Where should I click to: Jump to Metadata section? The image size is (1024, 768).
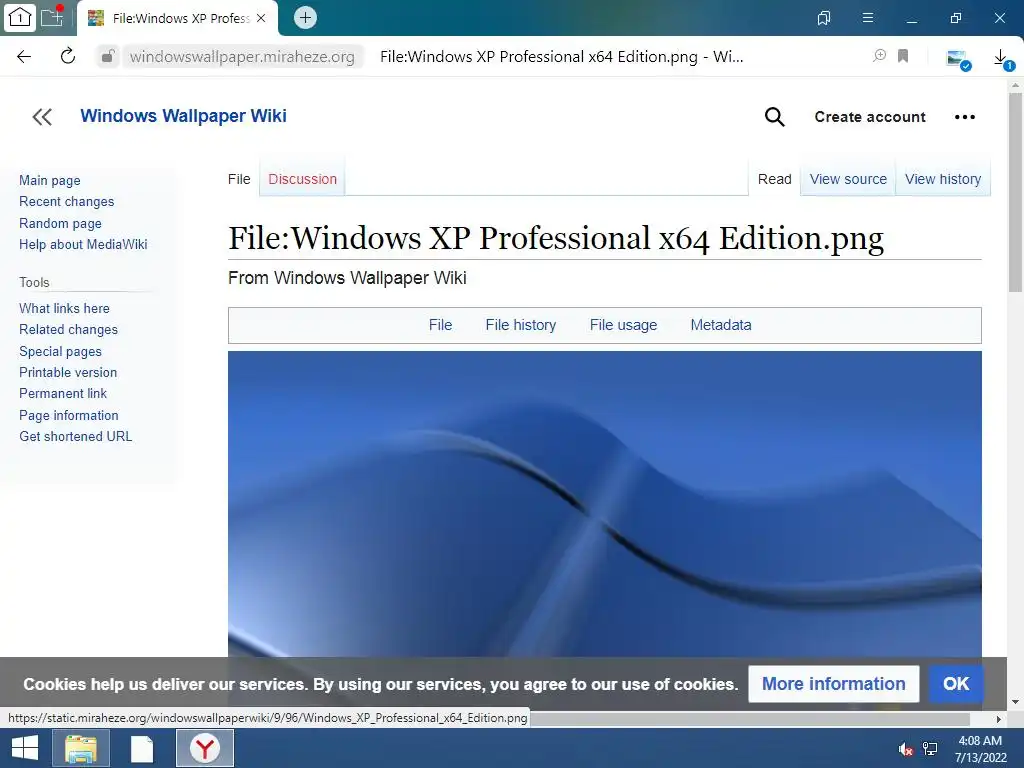click(721, 325)
